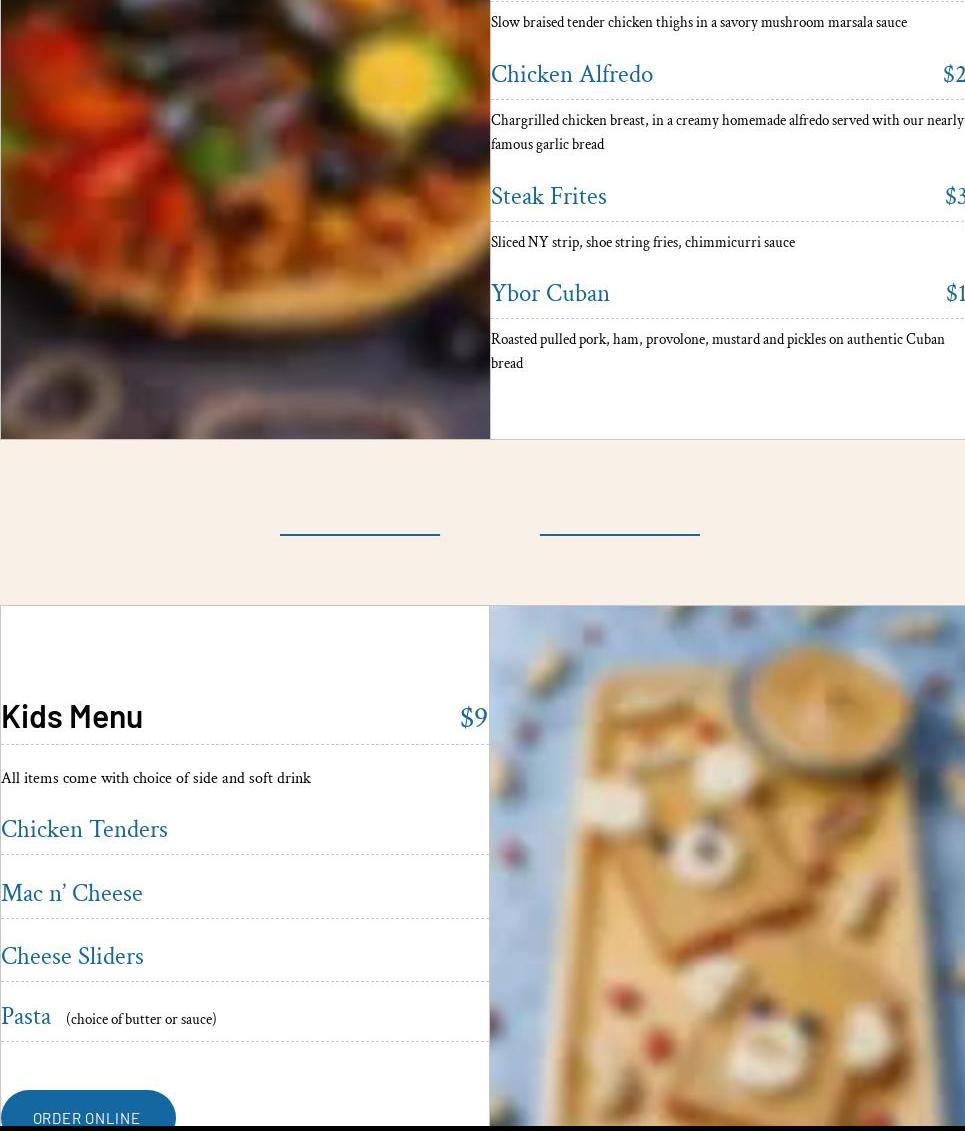Click the Ybor Cuban price
The height and width of the screenshot is (1131, 965).
coord(955,294)
